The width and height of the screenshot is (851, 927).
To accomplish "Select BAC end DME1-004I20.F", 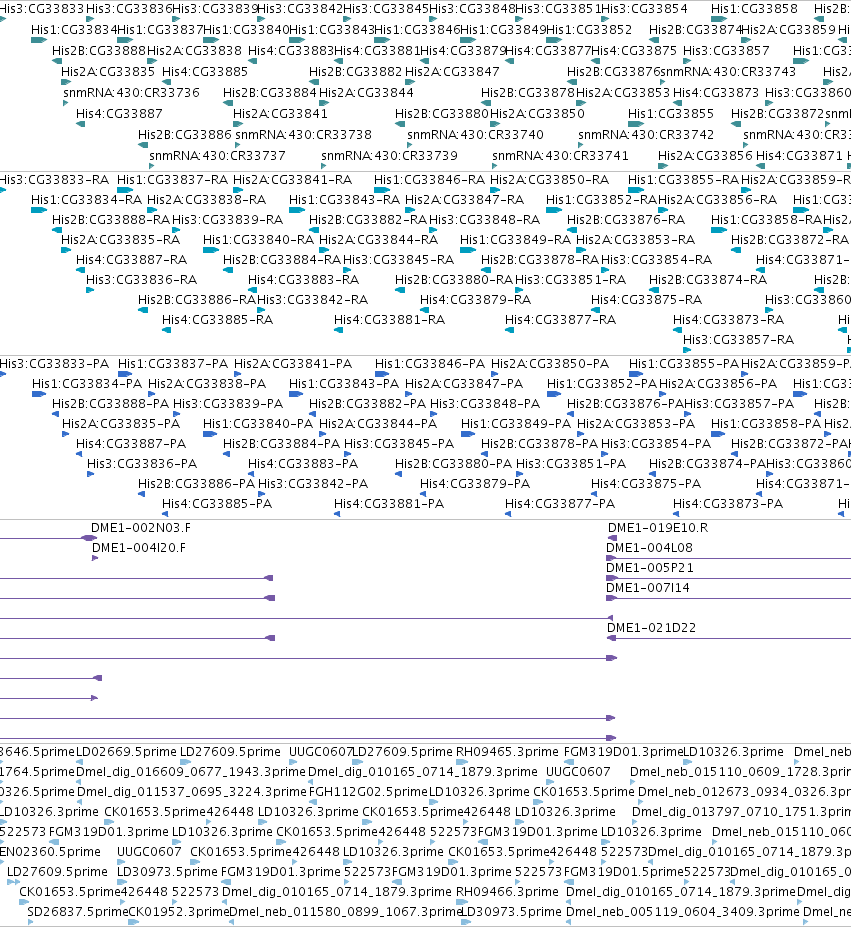I will click(x=139, y=548).
